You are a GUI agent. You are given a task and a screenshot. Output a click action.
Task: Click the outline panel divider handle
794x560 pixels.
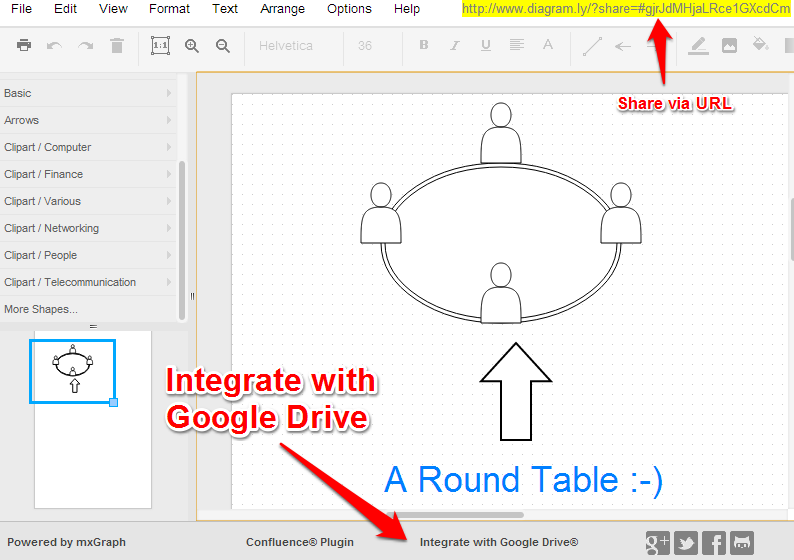93,327
